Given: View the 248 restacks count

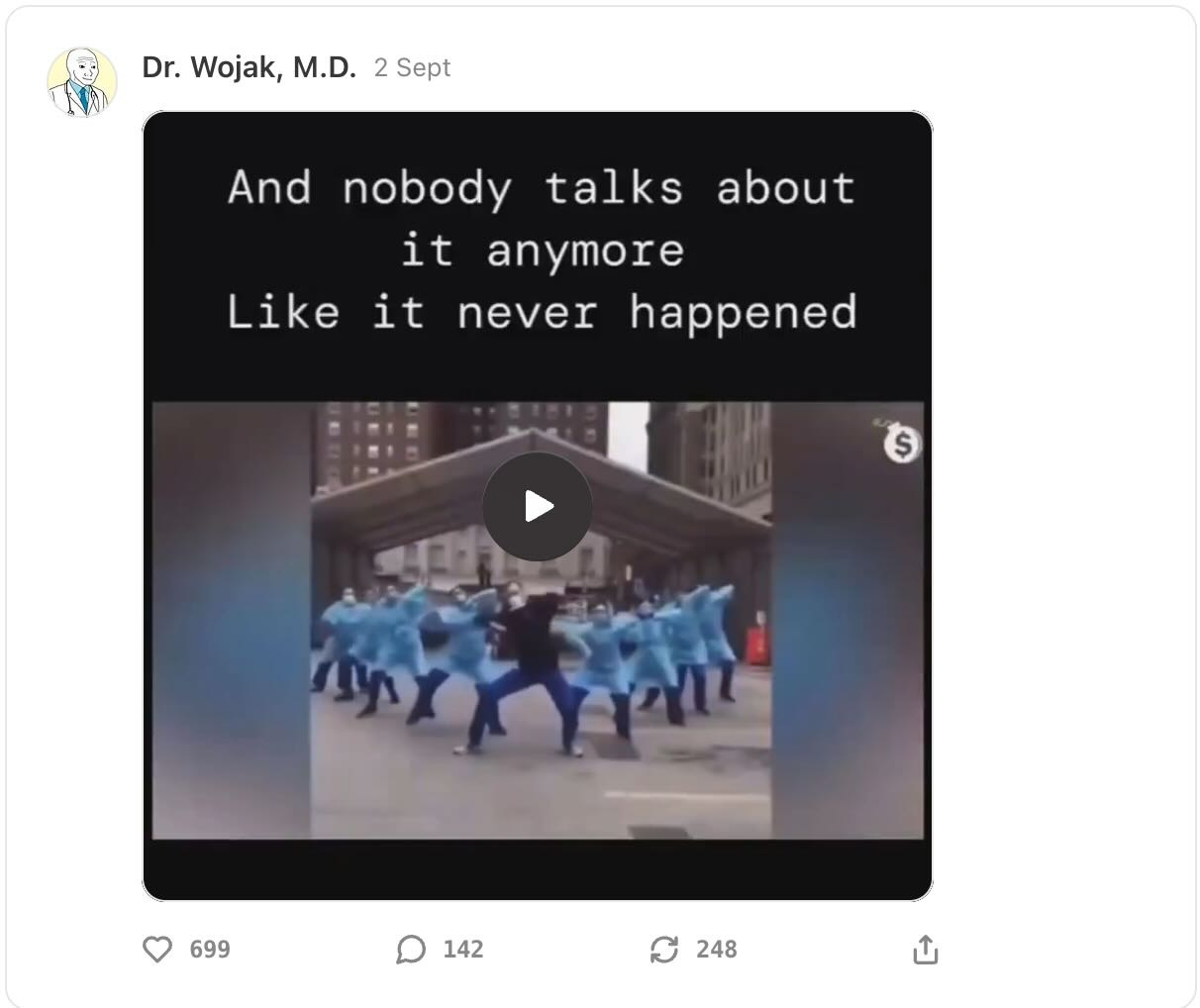Looking at the screenshot, I should pos(717,950).
